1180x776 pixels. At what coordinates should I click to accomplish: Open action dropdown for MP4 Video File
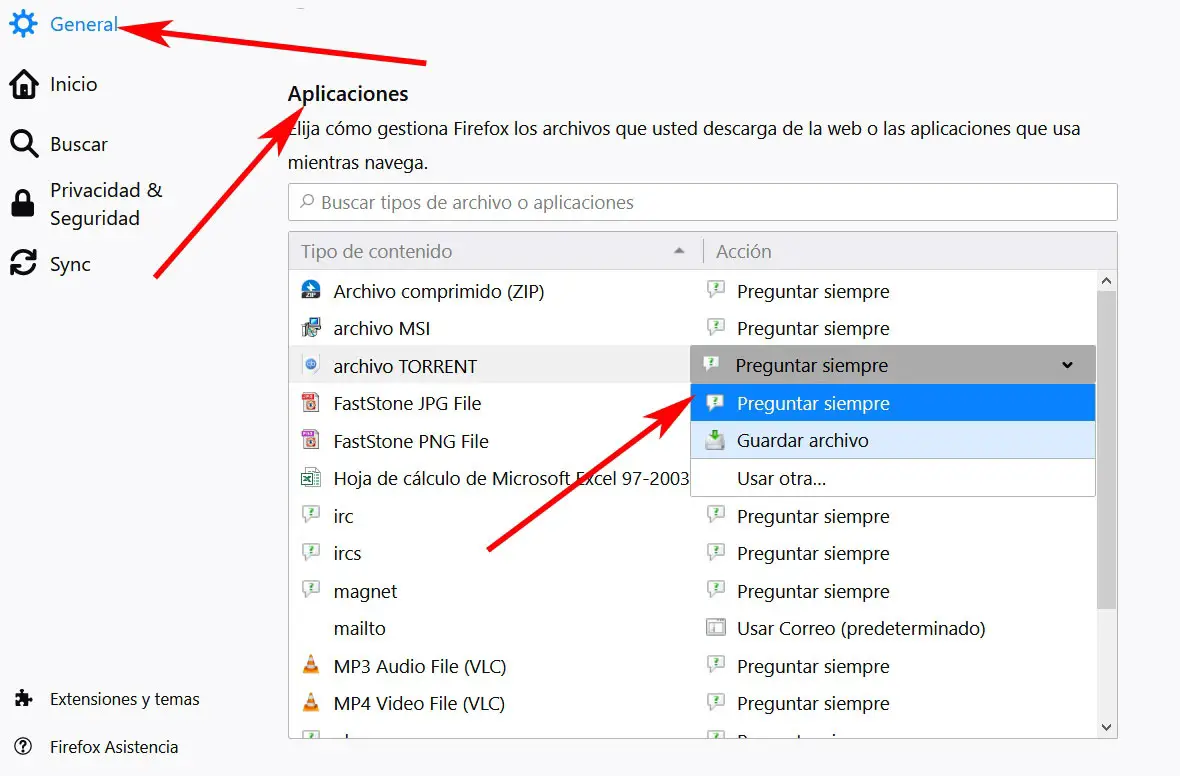coord(893,703)
